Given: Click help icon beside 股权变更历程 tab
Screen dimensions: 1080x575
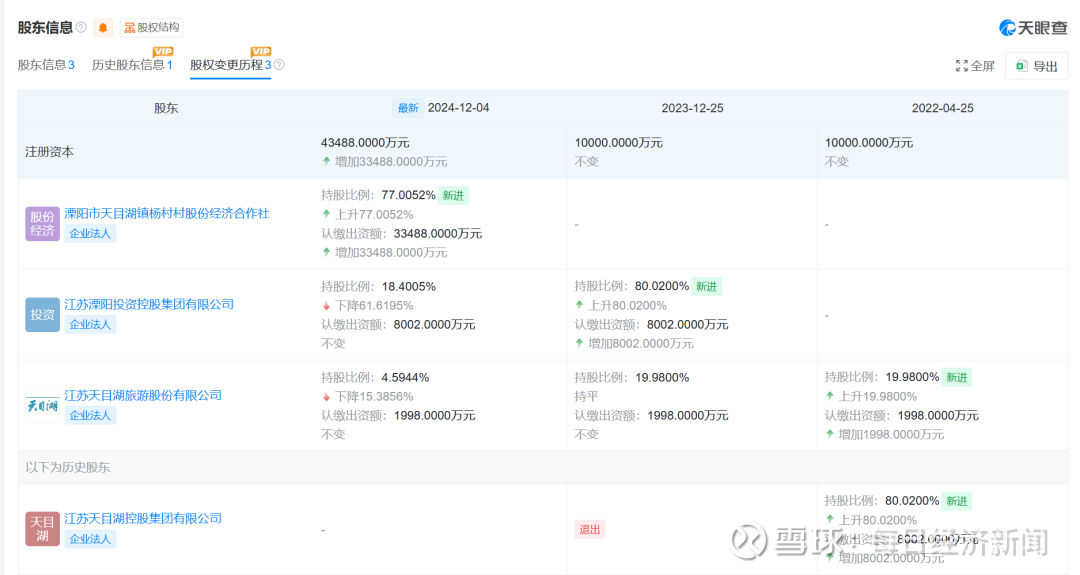Looking at the screenshot, I should tap(279, 65).
